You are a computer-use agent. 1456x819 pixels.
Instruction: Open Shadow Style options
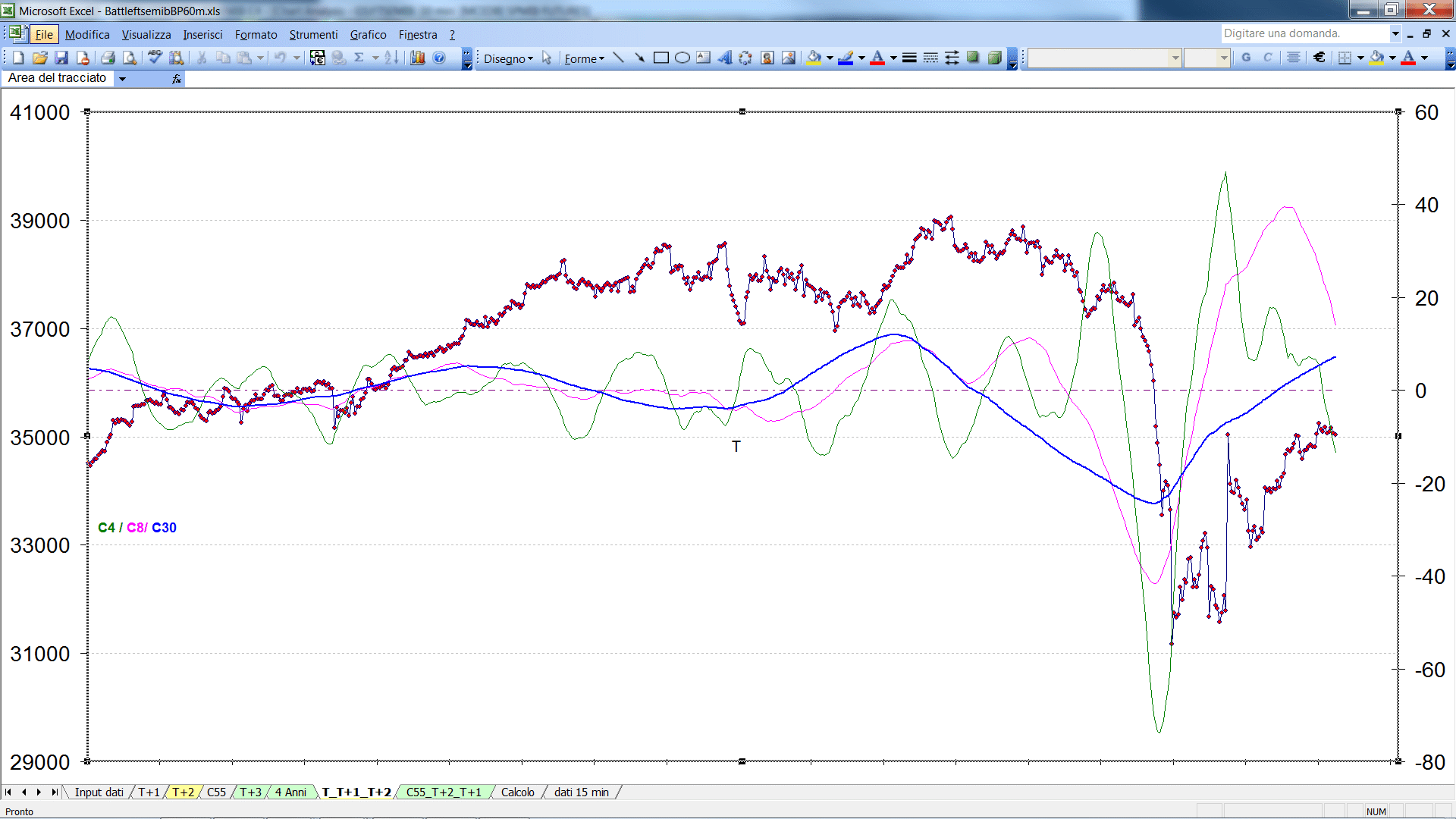[x=973, y=58]
